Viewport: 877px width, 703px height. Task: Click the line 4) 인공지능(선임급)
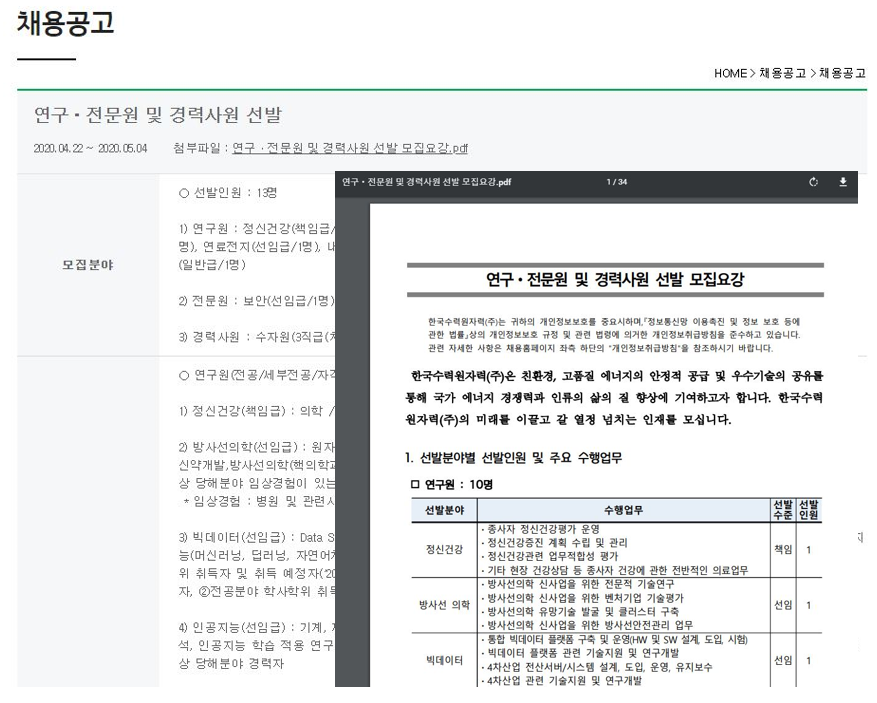point(257,627)
